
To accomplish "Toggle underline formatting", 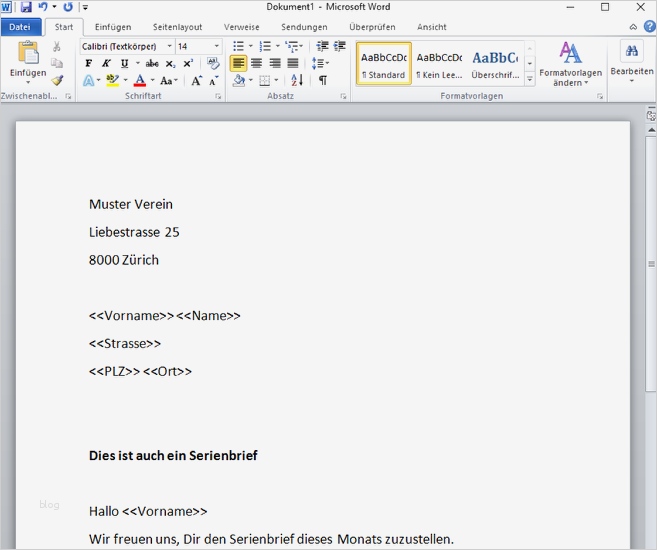I will click(124, 63).
